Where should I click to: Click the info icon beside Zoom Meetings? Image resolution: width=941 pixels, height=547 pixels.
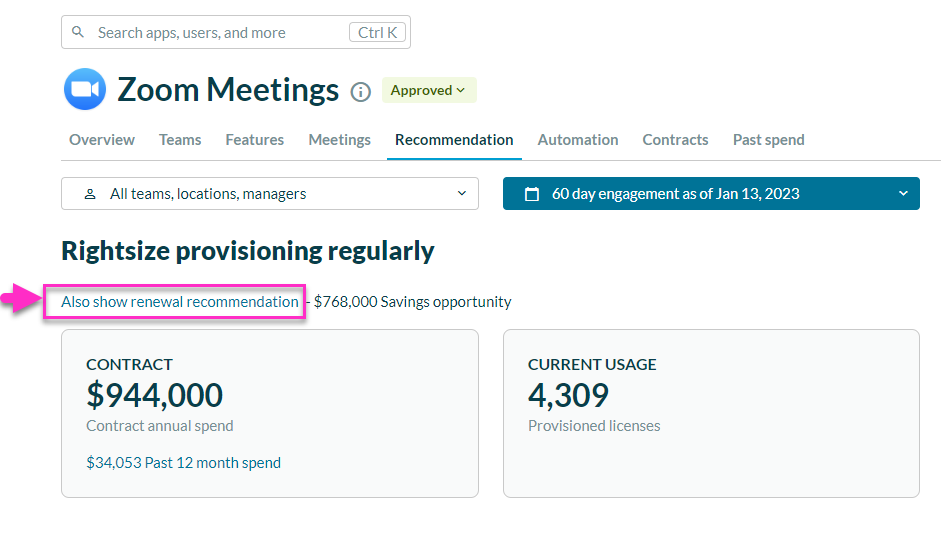361,92
